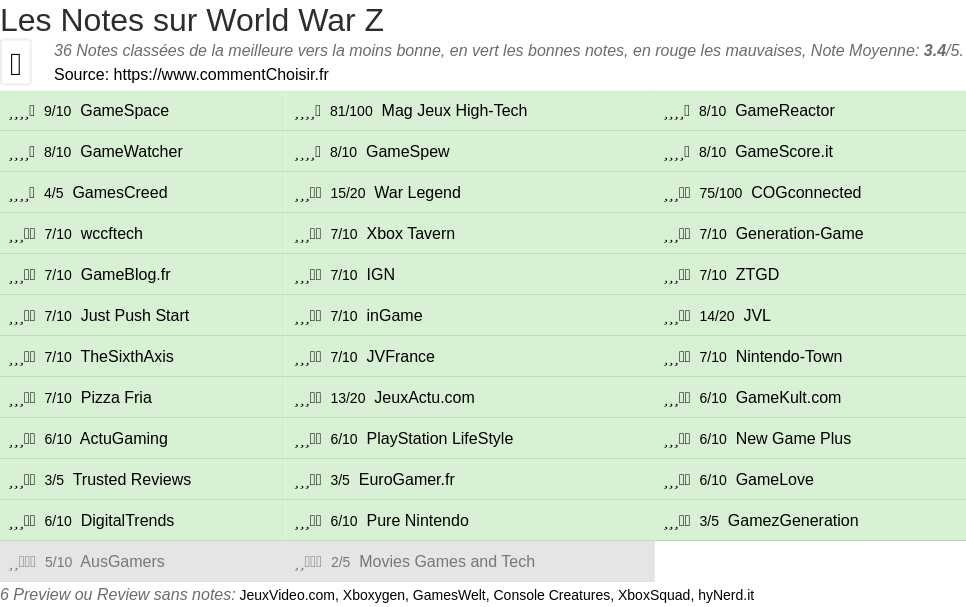Open the JeuxVideo.com preview link
The width and height of the screenshot is (966, 607).
(x=287, y=595)
